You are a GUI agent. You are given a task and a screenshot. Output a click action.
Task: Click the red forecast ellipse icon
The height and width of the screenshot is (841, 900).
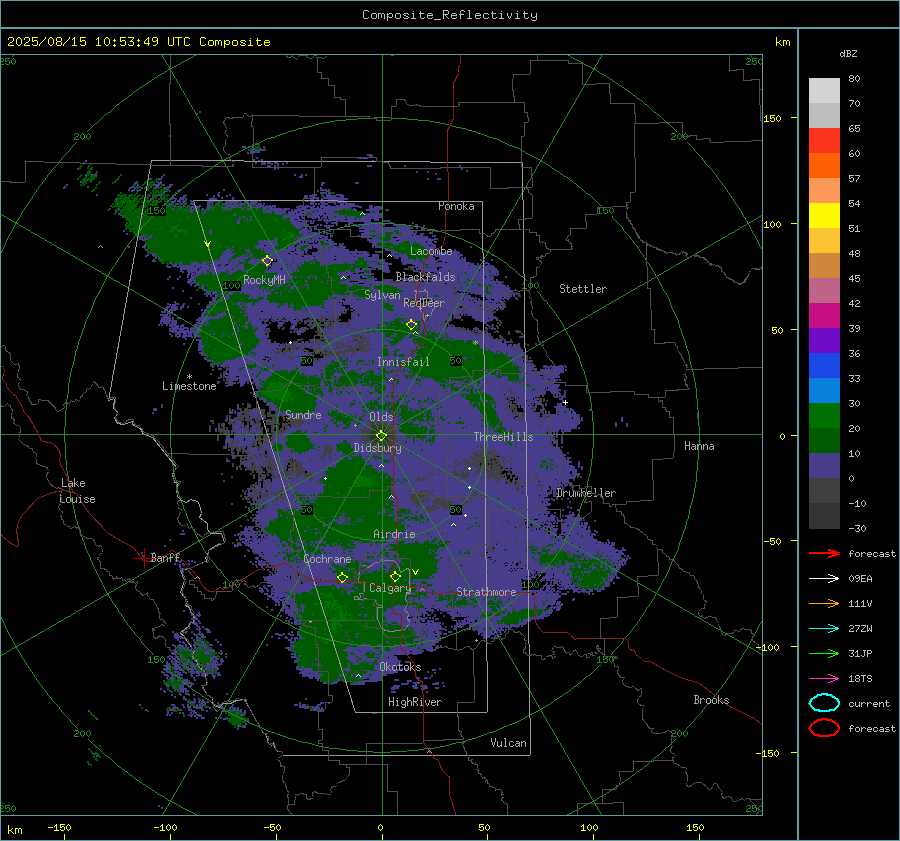coord(824,728)
